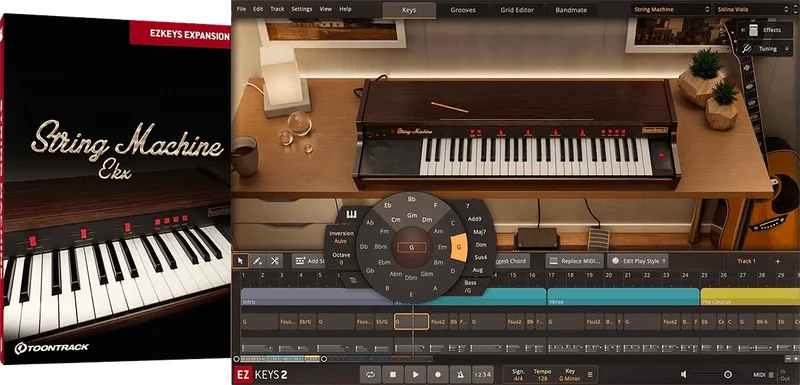800x385 pixels.
Task: Select Em in the chord wheel
Action: point(442,247)
